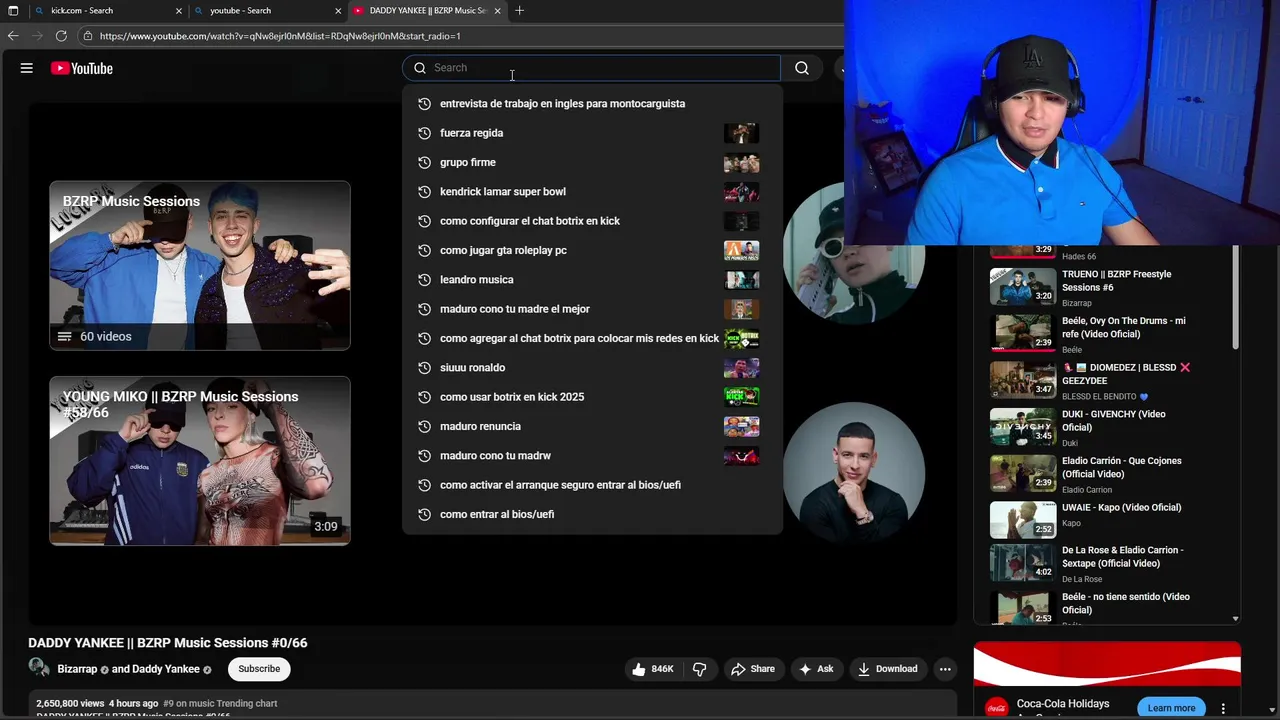Select suggestion 'como agregar al chat botrix para colocar mis redes en kick'

pos(592,338)
